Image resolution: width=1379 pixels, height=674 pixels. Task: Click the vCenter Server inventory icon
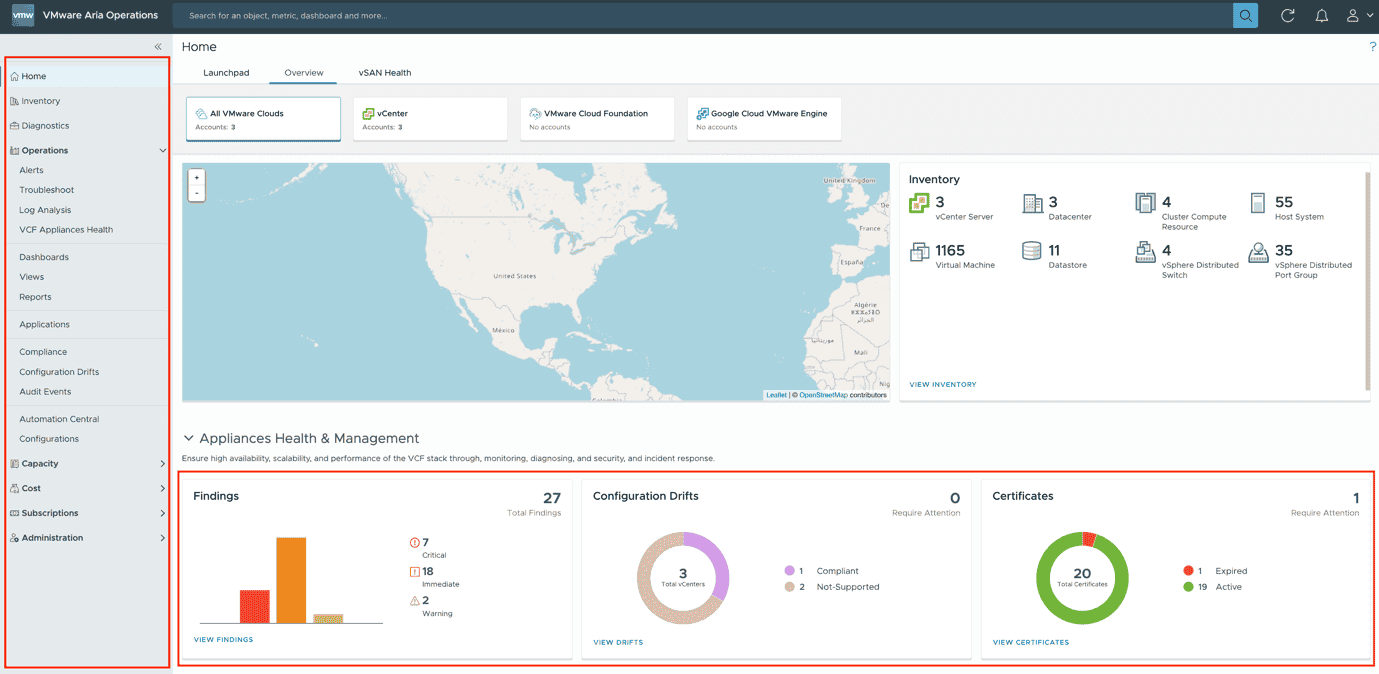[920, 205]
